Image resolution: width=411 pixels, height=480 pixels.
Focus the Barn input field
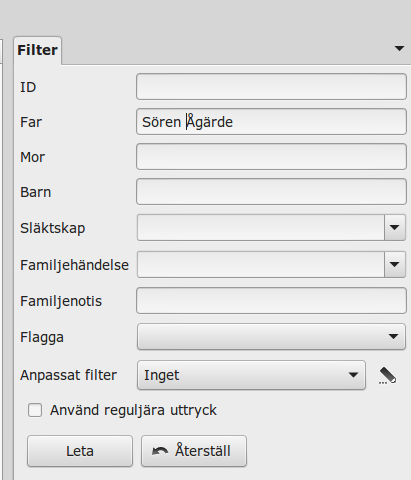click(271, 192)
